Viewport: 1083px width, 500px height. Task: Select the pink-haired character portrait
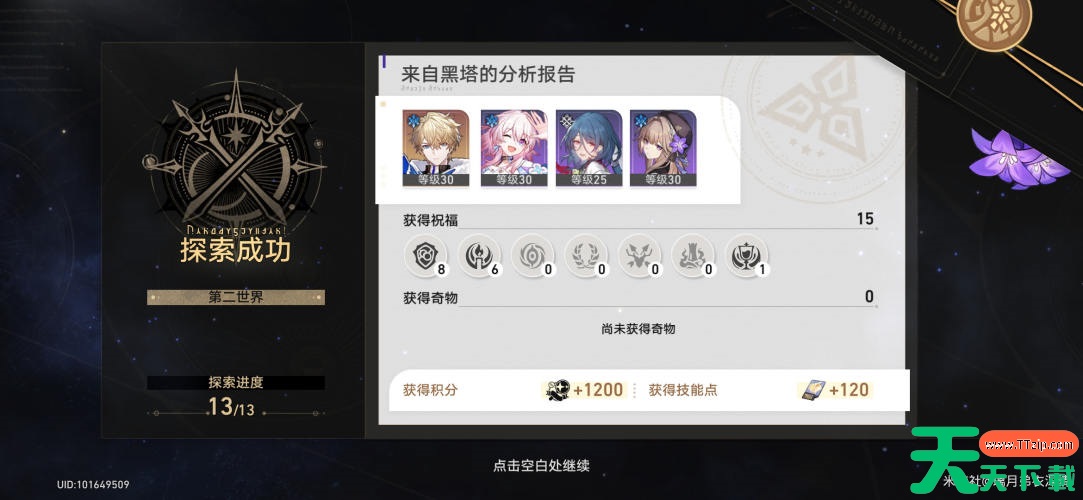coord(513,148)
